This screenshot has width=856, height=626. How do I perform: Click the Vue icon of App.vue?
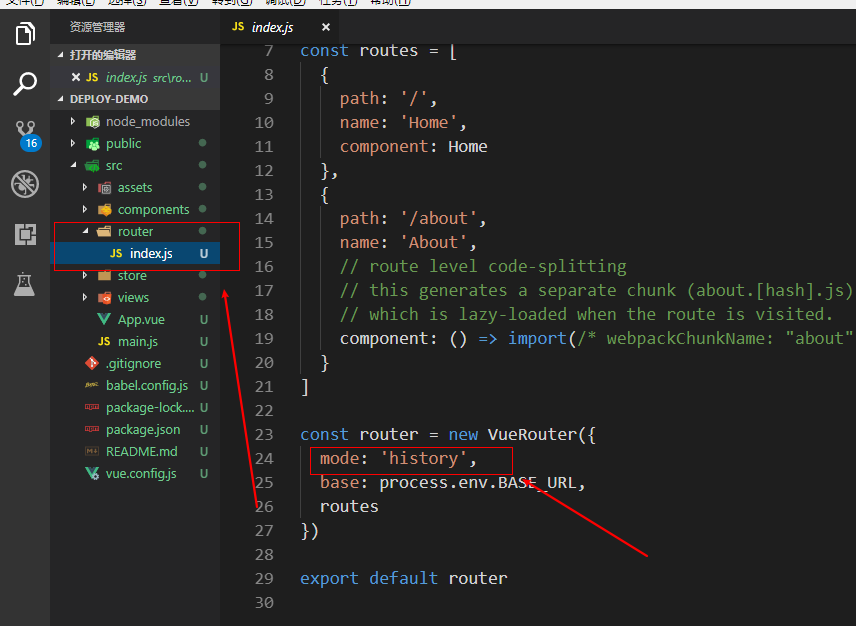[x=104, y=319]
